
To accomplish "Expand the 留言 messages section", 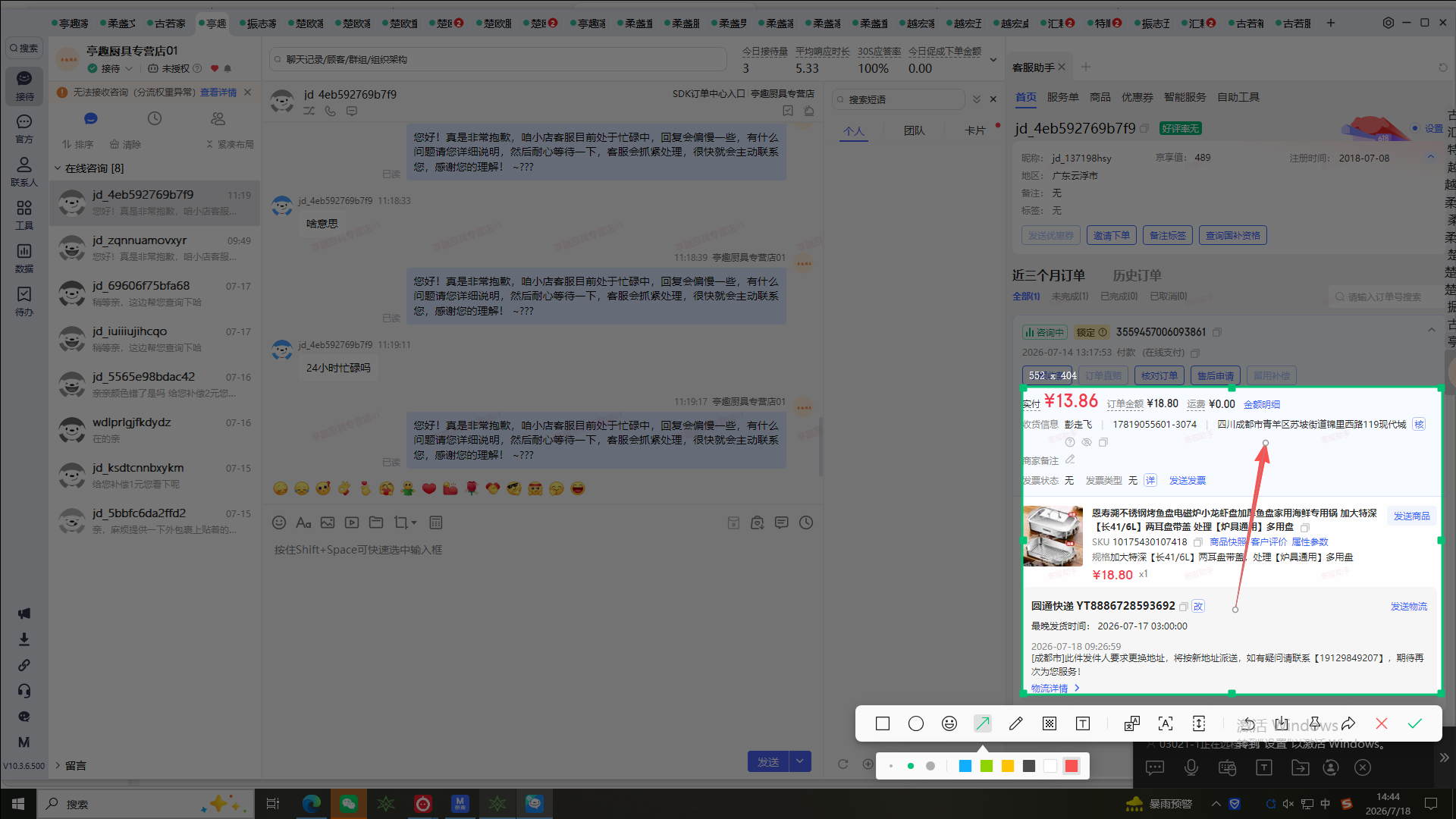I will pos(57,765).
